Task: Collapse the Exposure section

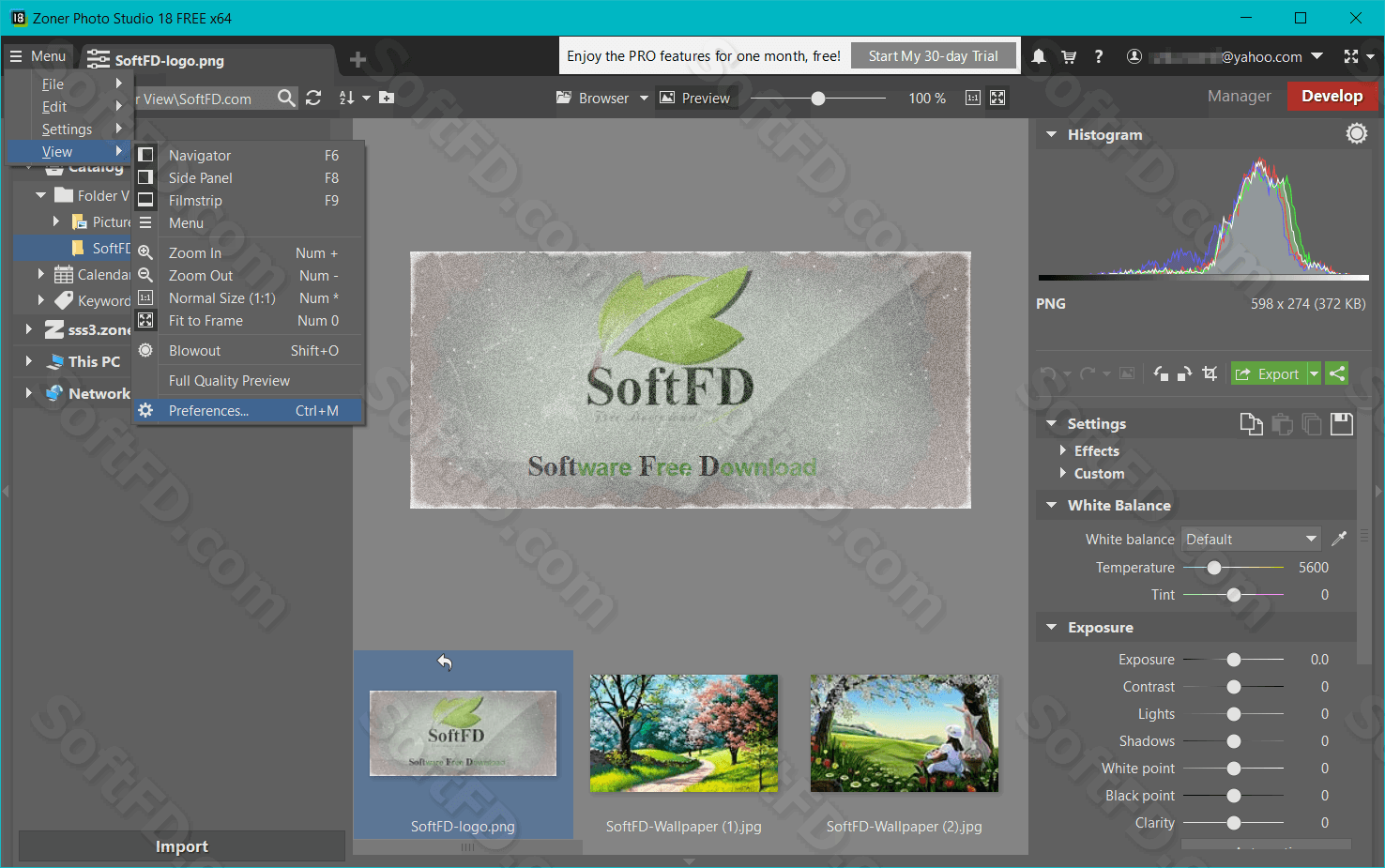Action: 1052,627
